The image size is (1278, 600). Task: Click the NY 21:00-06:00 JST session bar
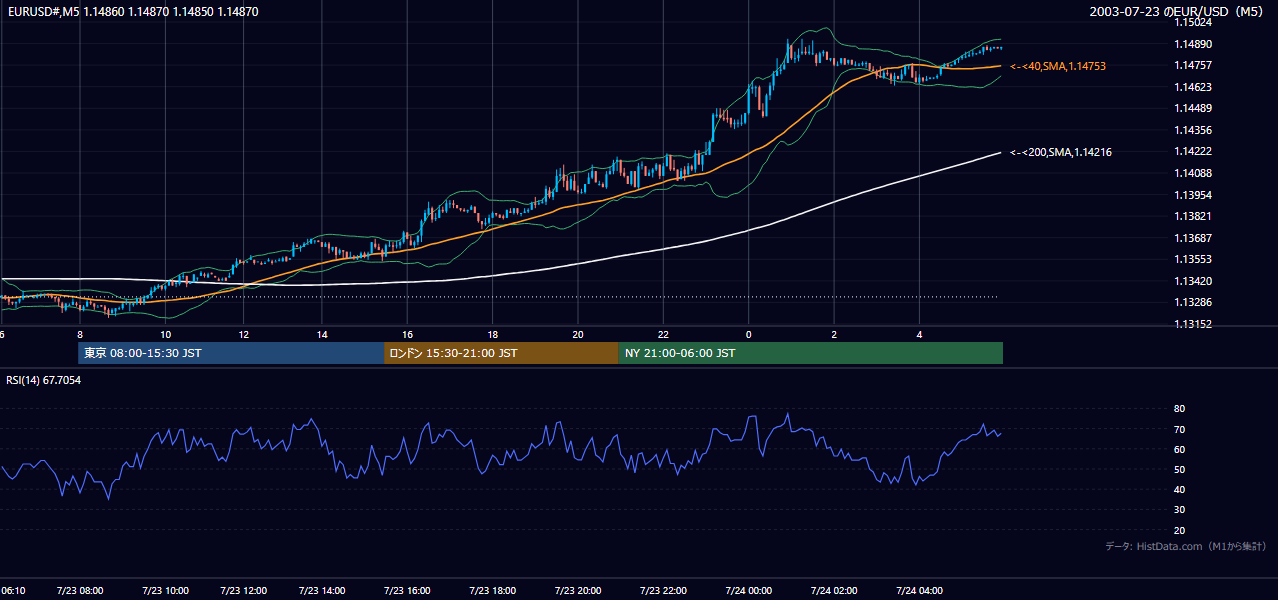[811, 353]
